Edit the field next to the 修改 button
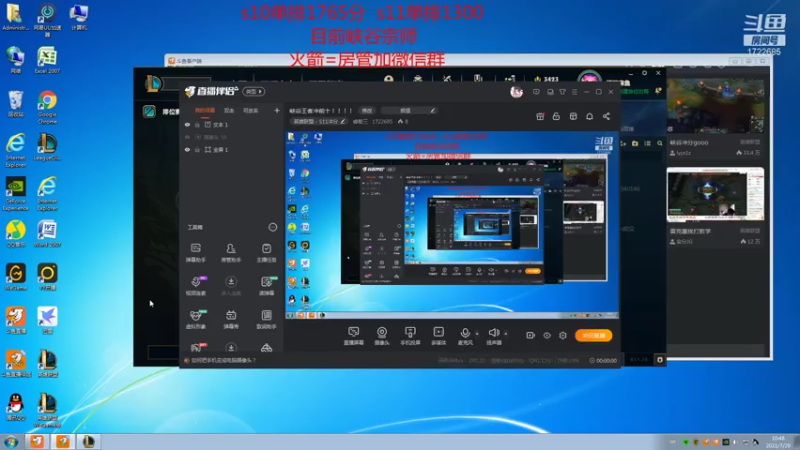 point(408,110)
